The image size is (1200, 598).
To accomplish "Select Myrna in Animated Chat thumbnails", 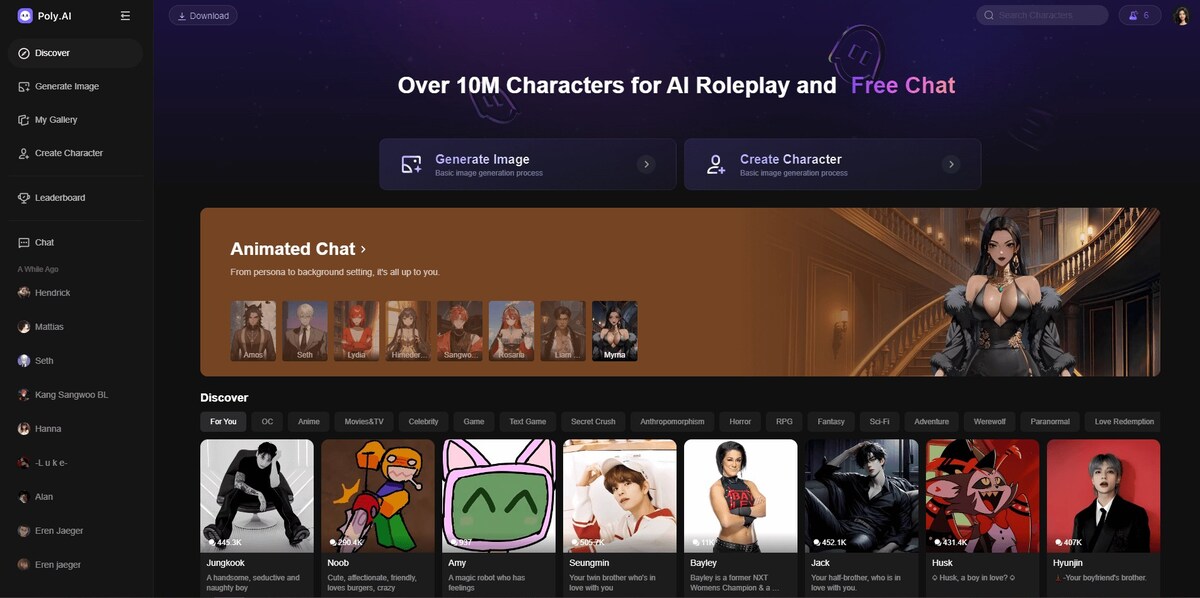I will click(614, 331).
